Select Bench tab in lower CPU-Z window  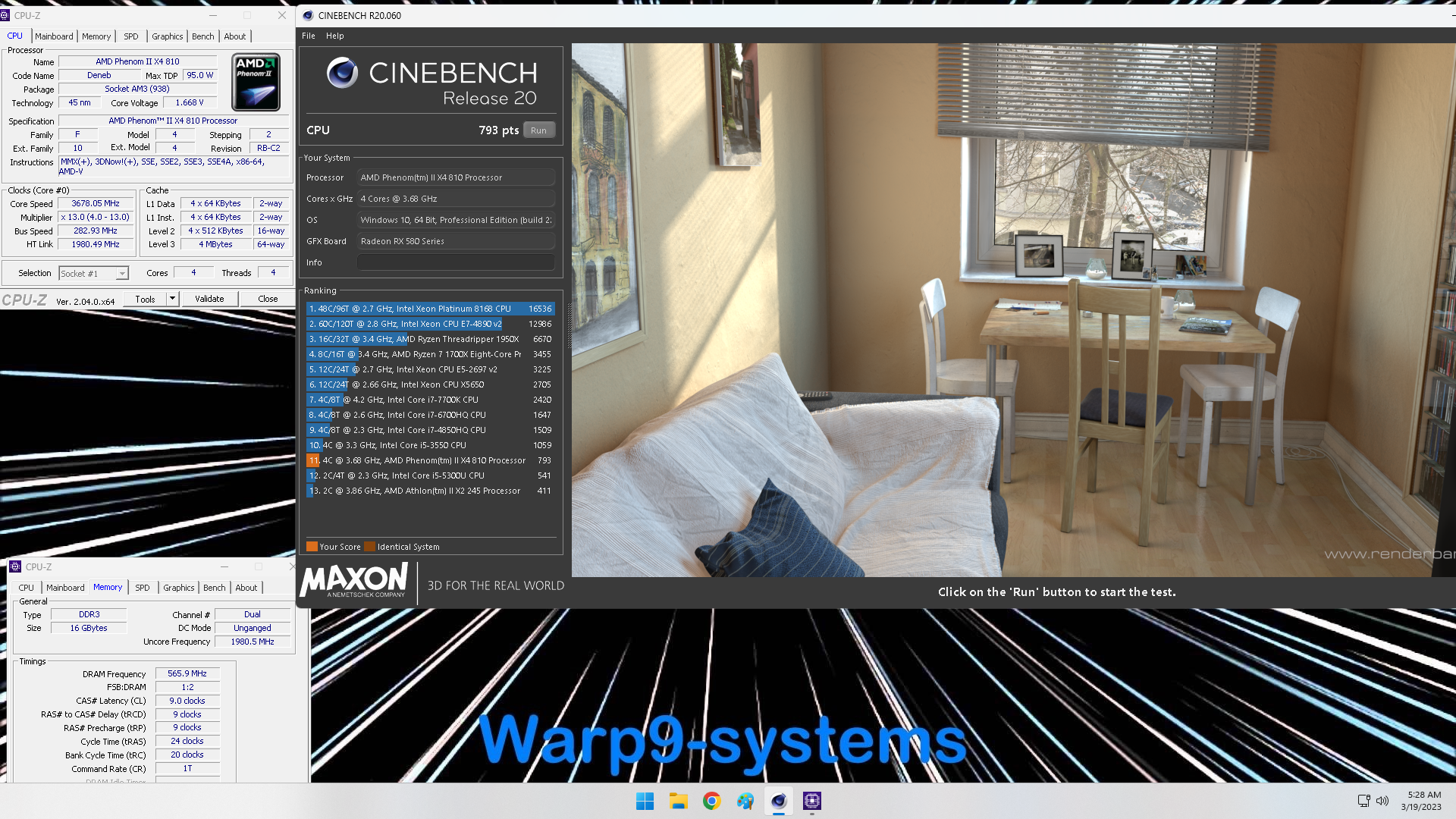pyautogui.click(x=215, y=588)
